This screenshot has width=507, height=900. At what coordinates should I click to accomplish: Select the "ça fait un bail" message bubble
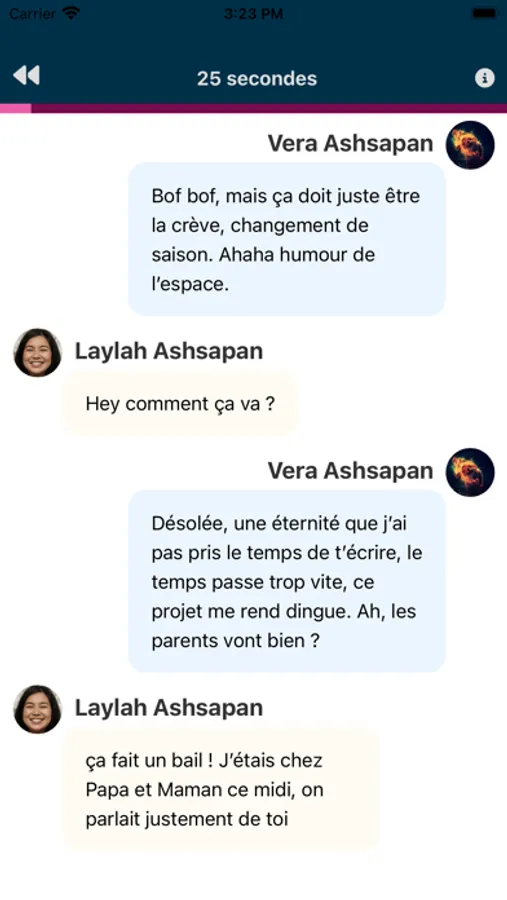[x=222, y=789]
